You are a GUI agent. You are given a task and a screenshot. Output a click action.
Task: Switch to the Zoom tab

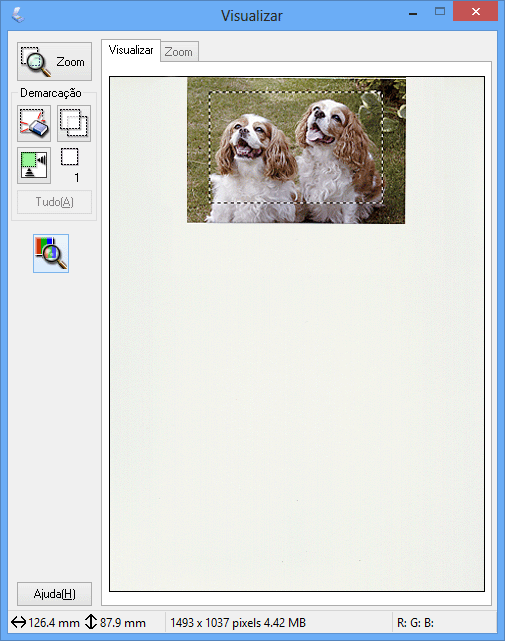[x=179, y=52]
